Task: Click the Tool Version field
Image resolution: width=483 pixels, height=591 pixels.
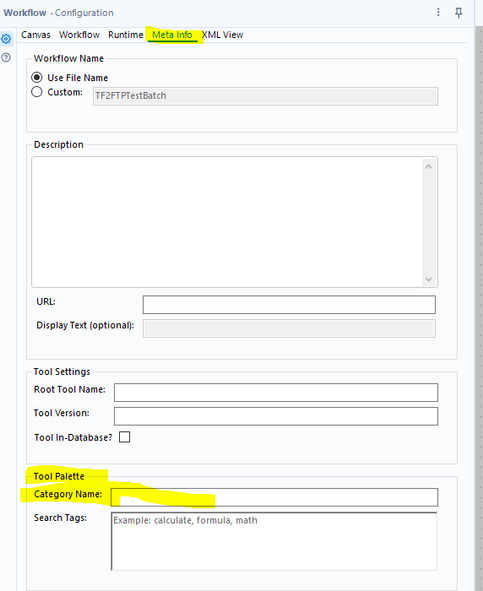Action: pos(276,416)
